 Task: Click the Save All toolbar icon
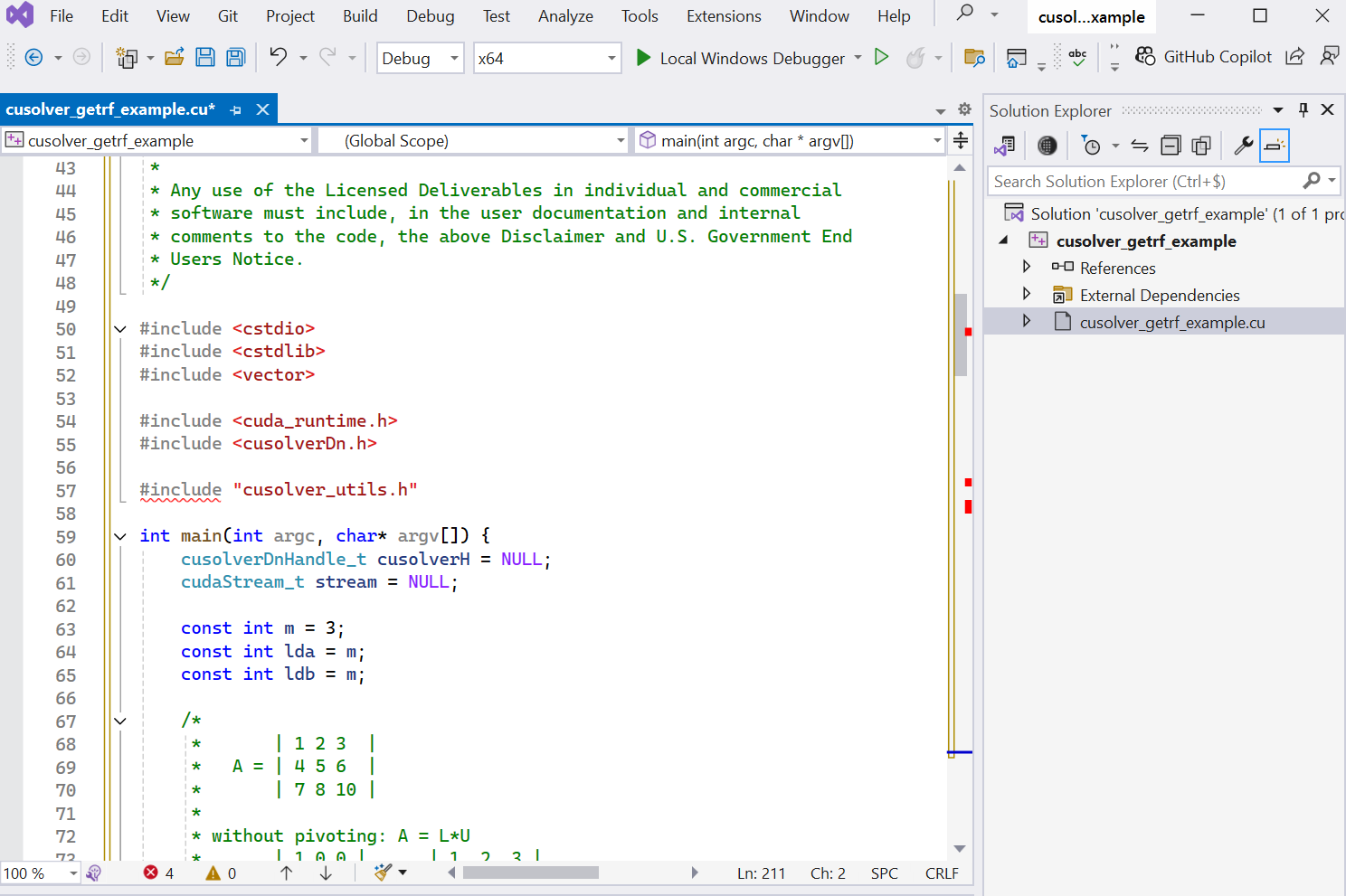pyautogui.click(x=236, y=58)
